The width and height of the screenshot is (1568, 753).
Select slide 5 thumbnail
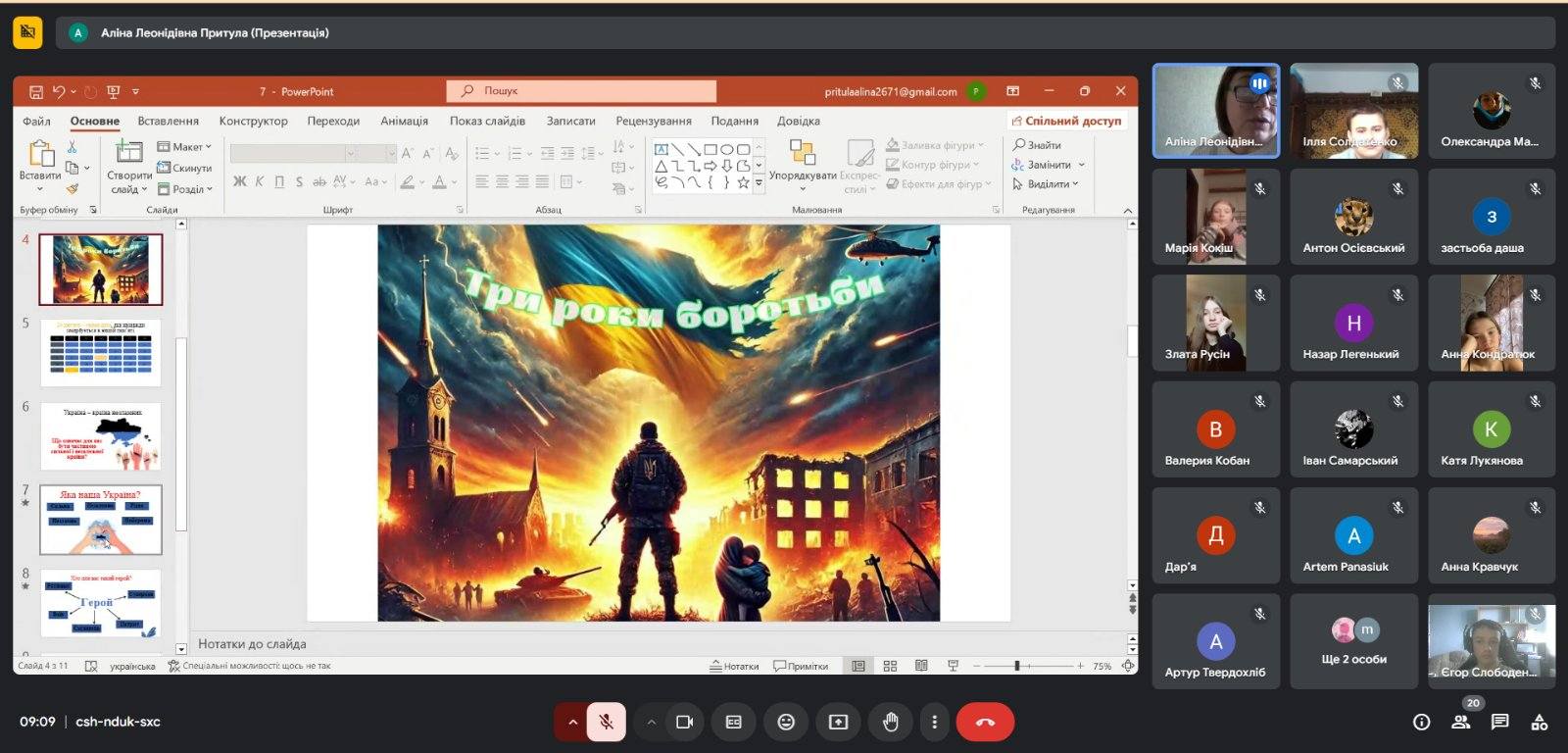101,352
